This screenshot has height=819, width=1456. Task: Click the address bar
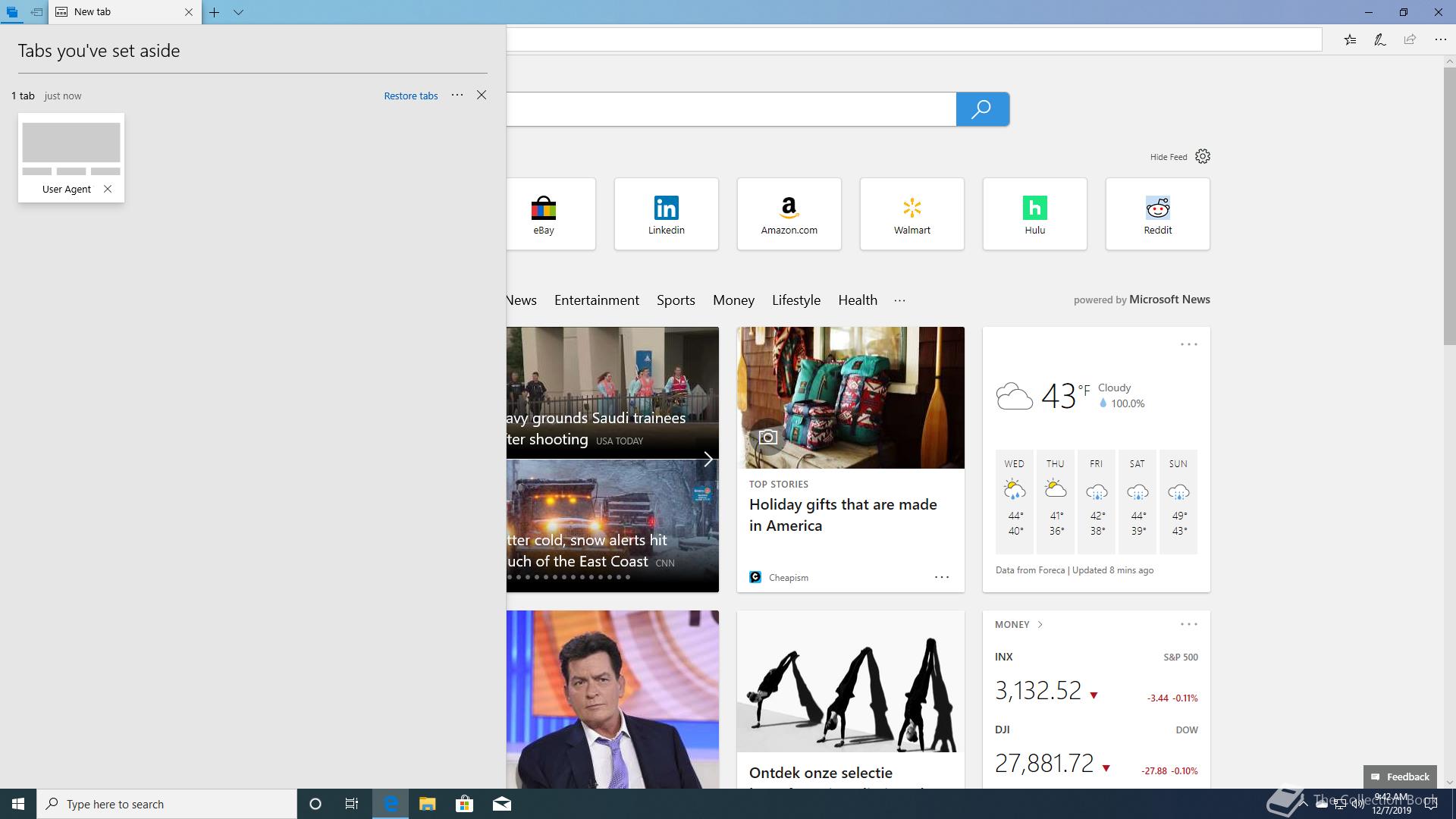click(914, 40)
